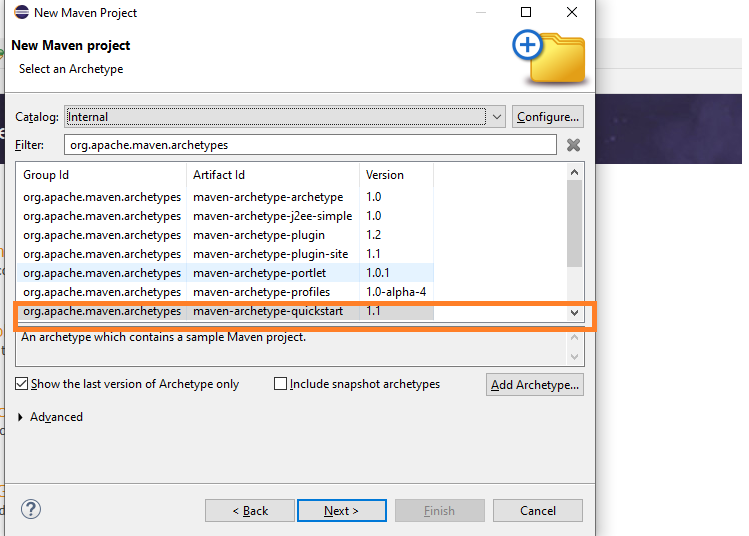Go to the previous page with the Back button
The width and height of the screenshot is (749, 536).
click(250, 511)
